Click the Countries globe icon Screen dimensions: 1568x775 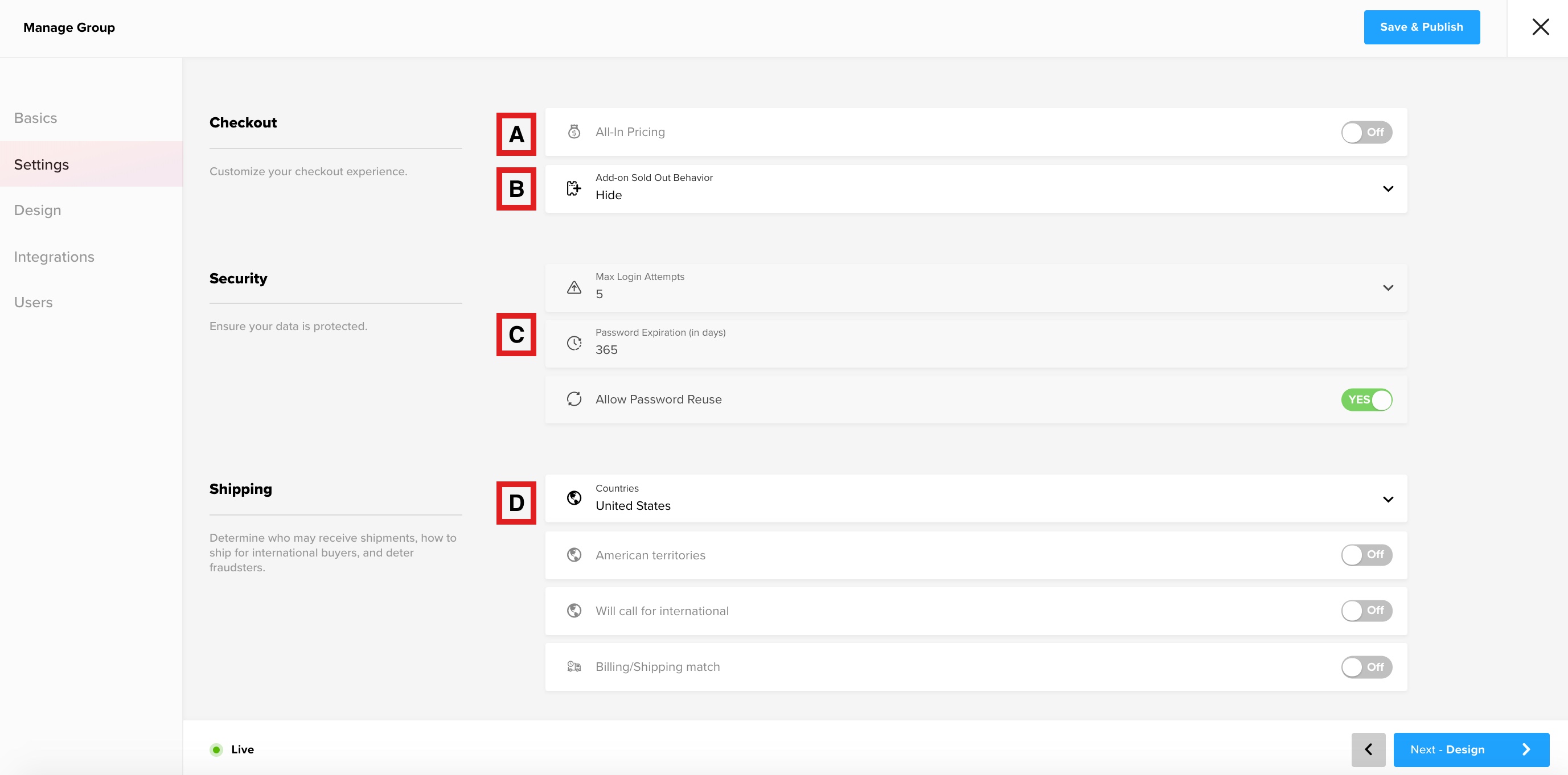pos(574,498)
